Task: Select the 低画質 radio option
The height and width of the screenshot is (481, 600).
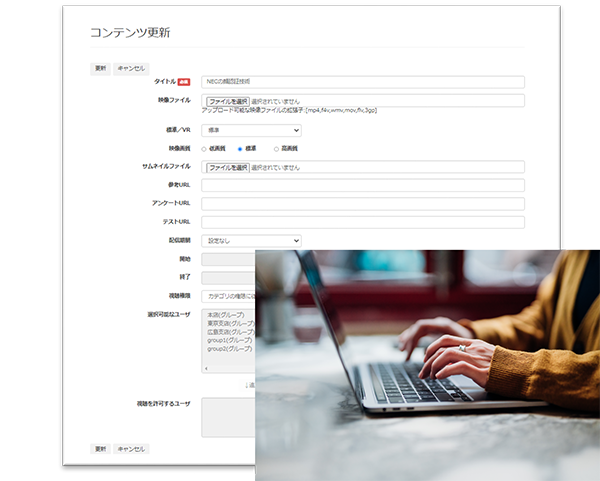Action: 204,149
